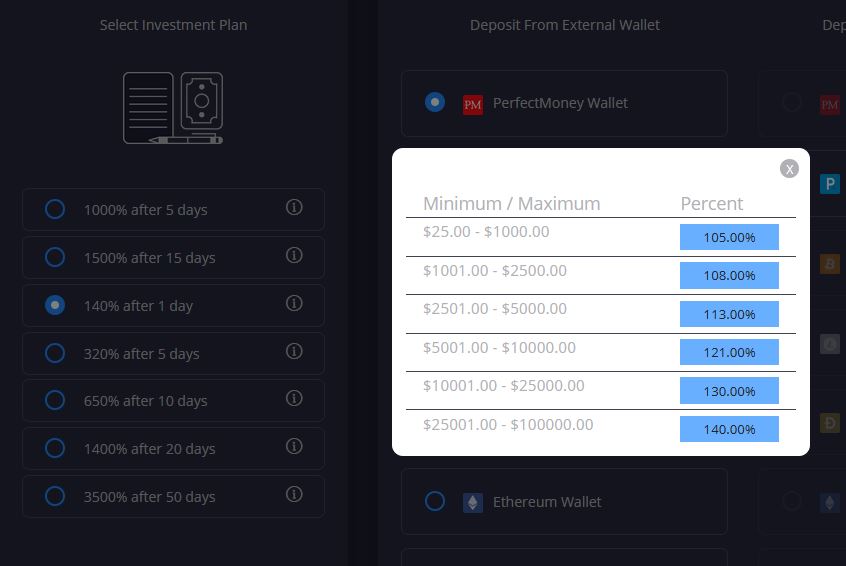The width and height of the screenshot is (846, 566).
Task: Pick the 3500% after 50 days plan
Action: pyautogui.click(x=55, y=496)
